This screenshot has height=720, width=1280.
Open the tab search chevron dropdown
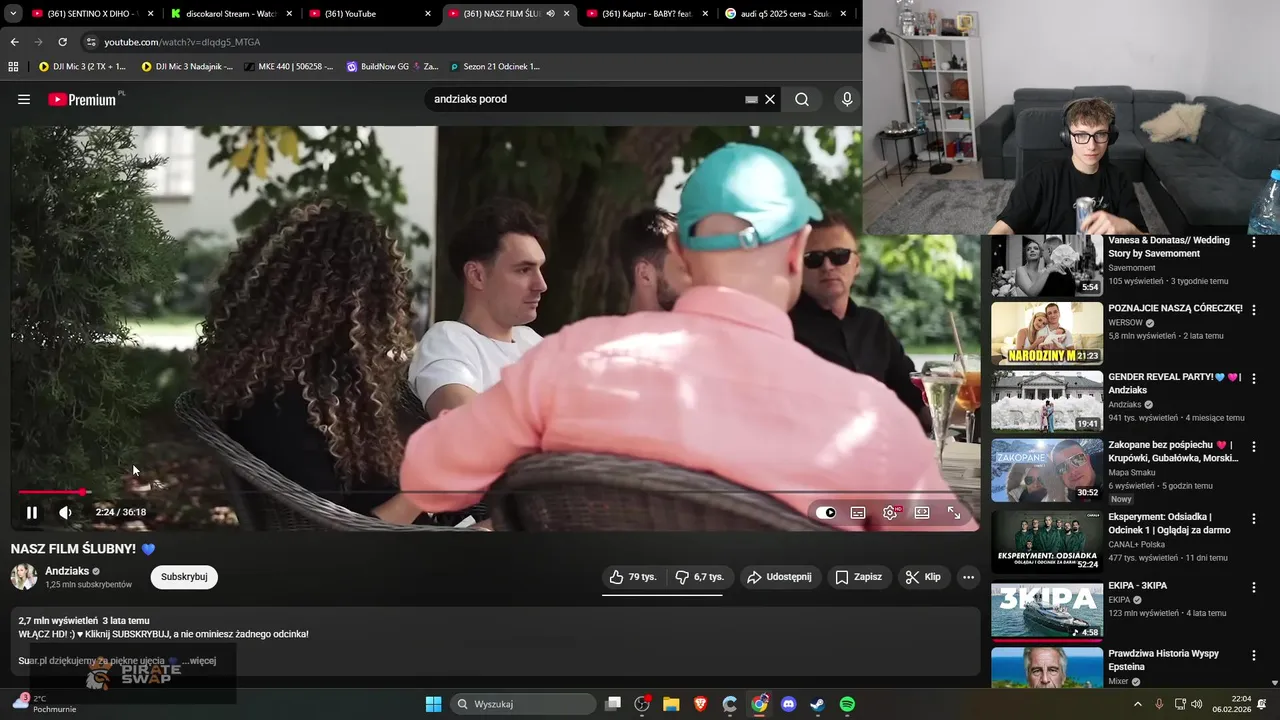[x=13, y=14]
